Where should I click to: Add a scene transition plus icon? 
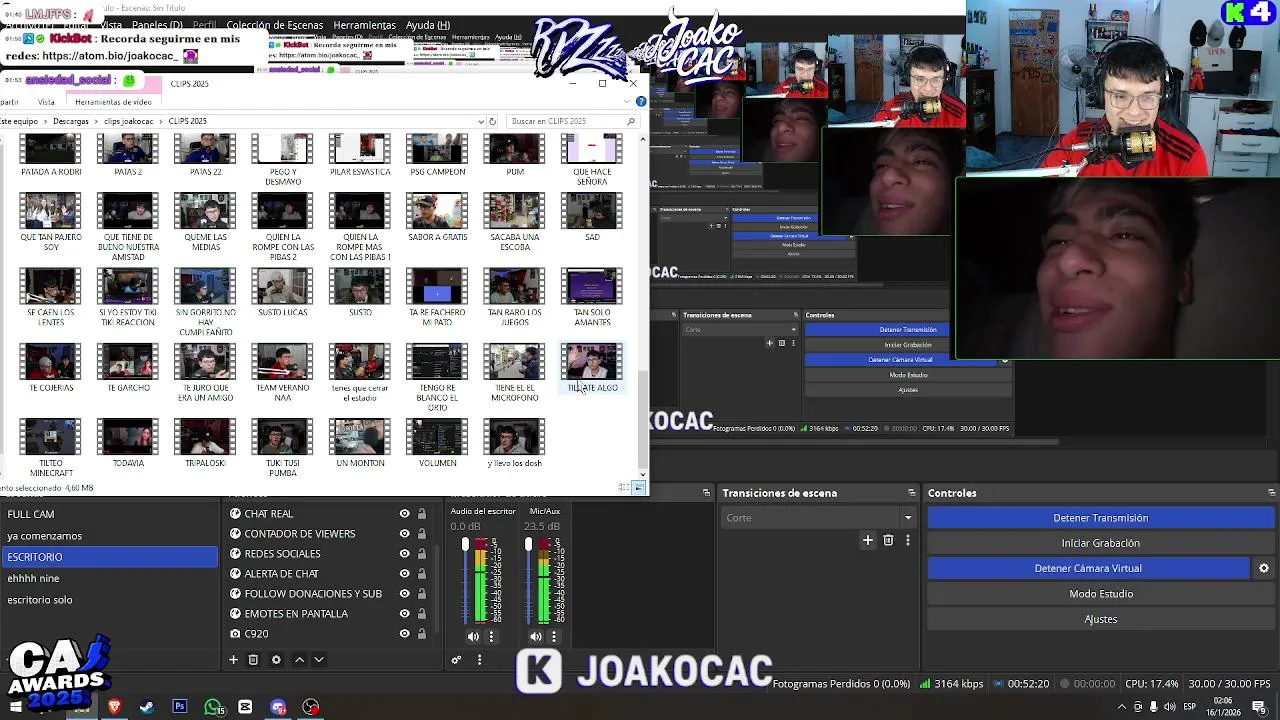click(868, 540)
